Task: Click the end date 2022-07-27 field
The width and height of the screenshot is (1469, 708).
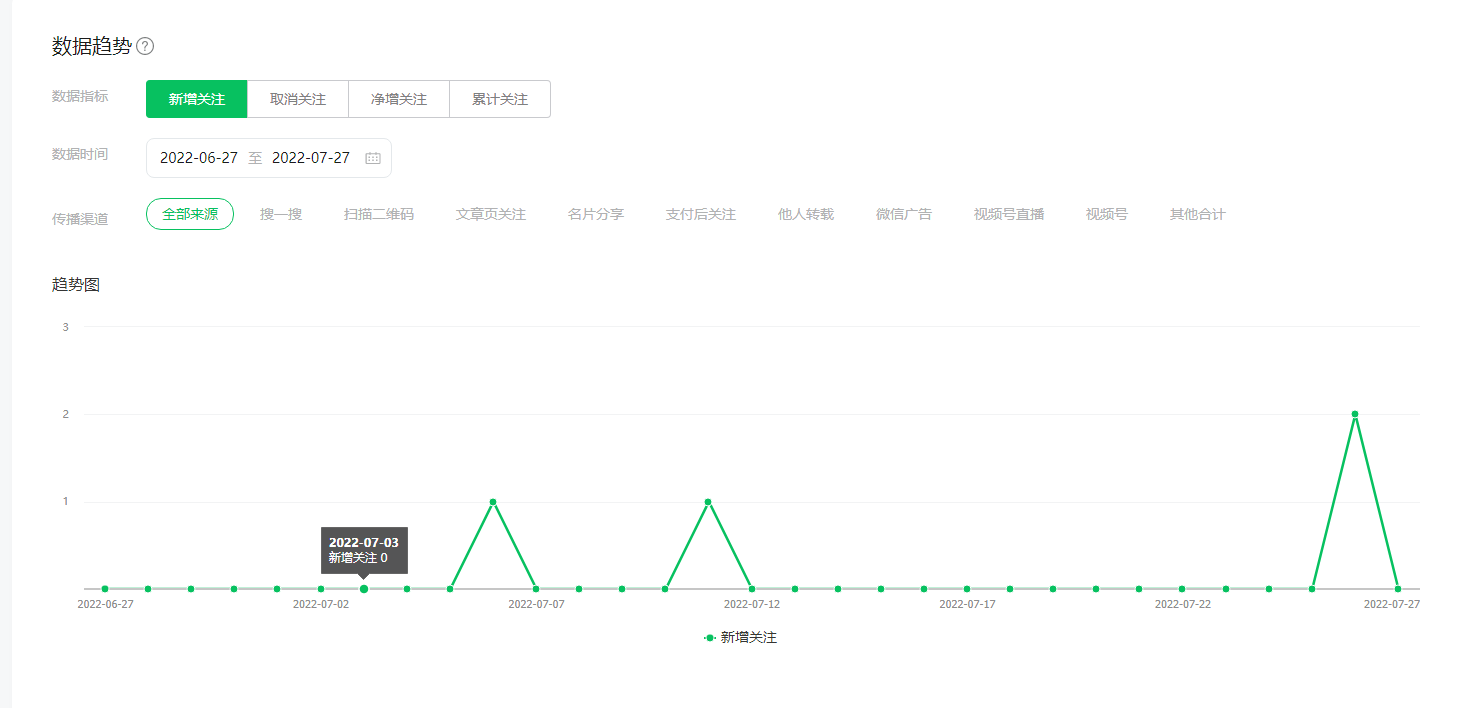Action: (x=311, y=158)
